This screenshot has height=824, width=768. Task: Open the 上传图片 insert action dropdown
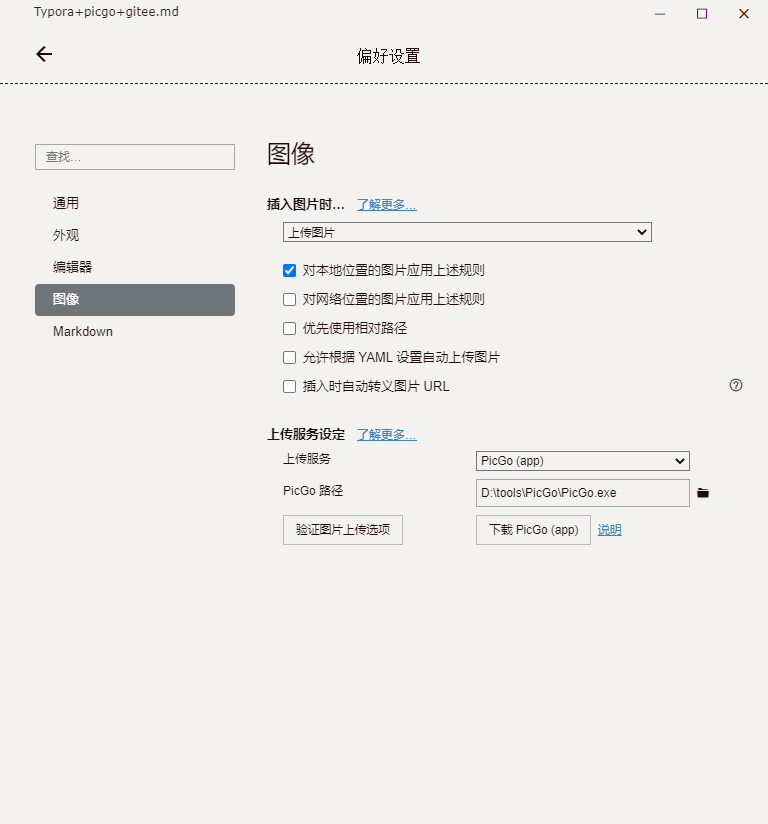pos(467,232)
